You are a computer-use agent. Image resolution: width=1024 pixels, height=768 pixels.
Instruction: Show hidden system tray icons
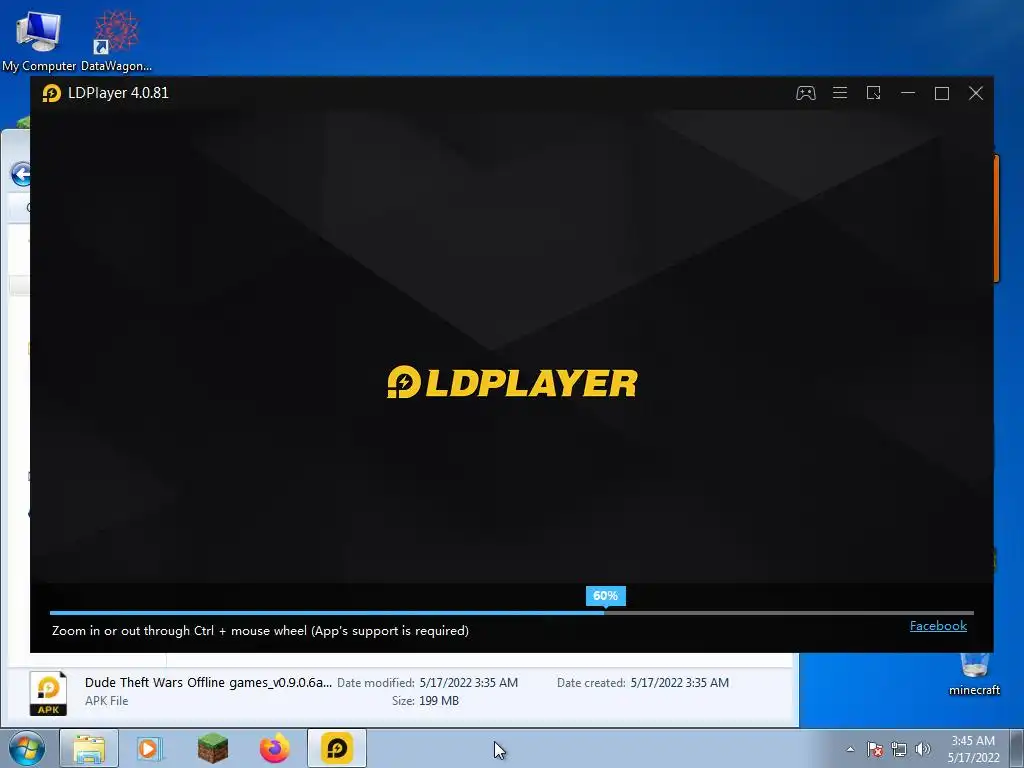850,749
